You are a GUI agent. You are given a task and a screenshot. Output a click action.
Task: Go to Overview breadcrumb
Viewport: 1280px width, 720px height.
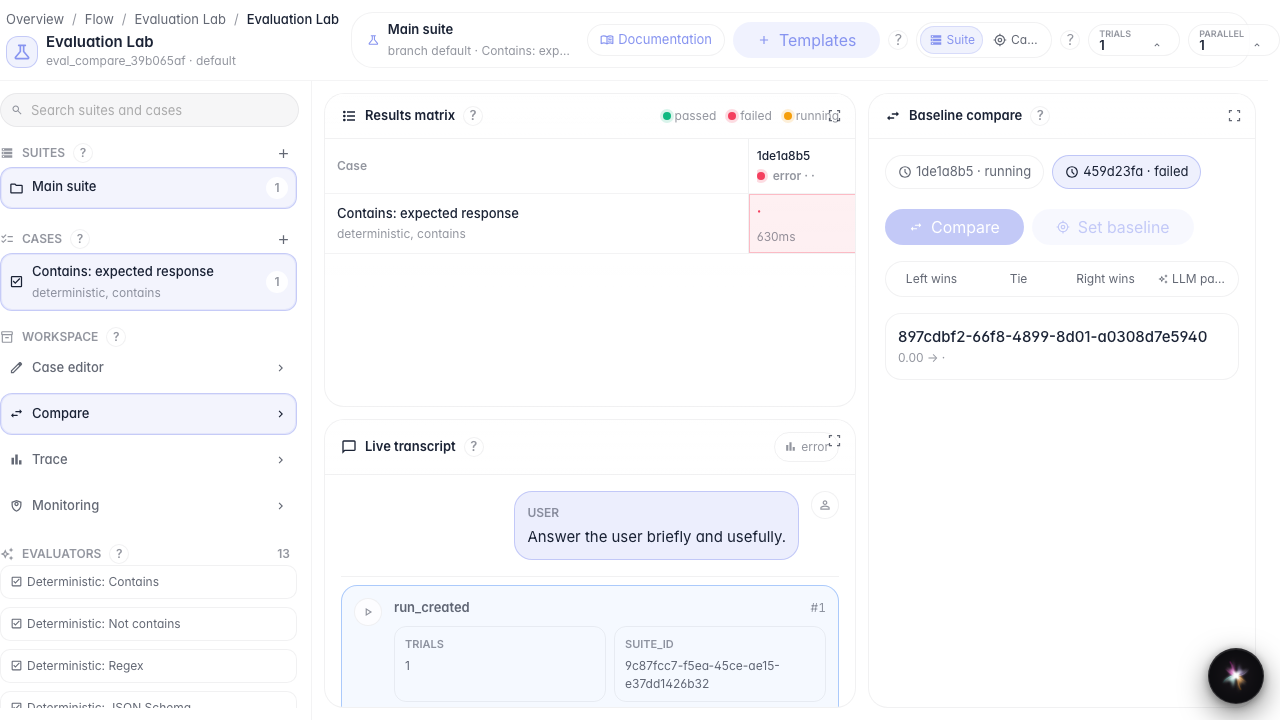tap(35, 19)
